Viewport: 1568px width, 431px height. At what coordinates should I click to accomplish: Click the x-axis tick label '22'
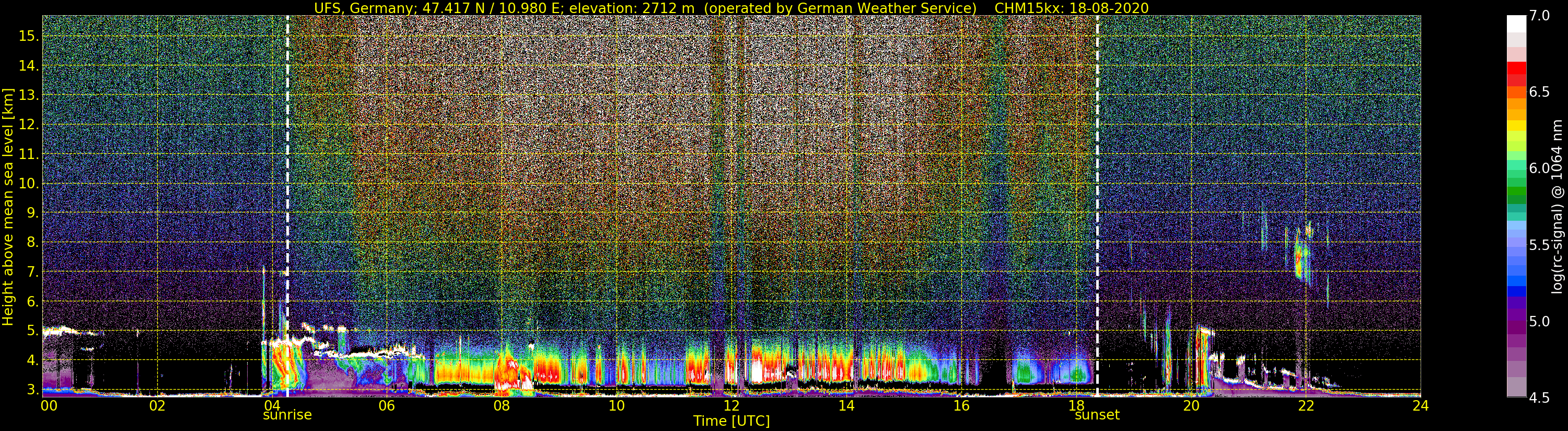(x=1306, y=405)
